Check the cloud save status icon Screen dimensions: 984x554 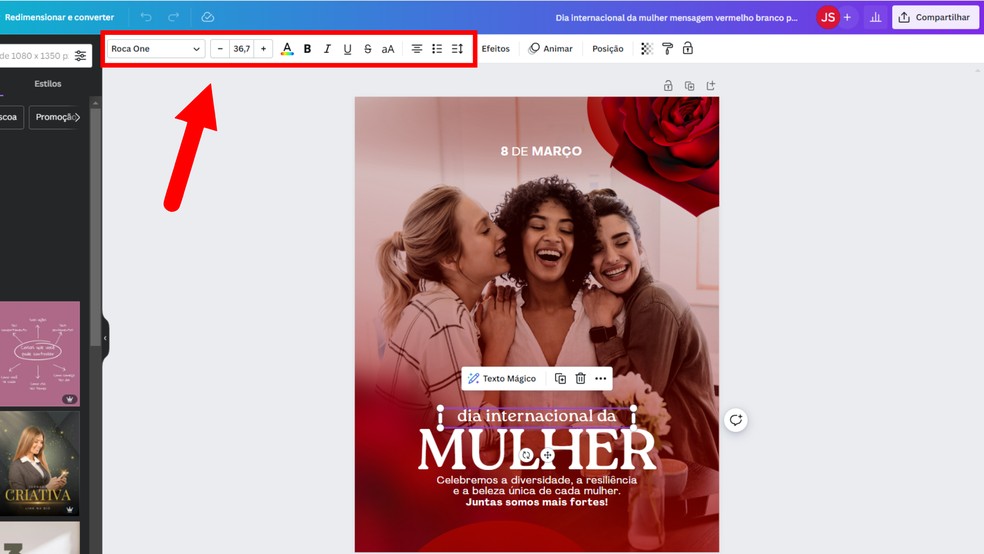[208, 18]
